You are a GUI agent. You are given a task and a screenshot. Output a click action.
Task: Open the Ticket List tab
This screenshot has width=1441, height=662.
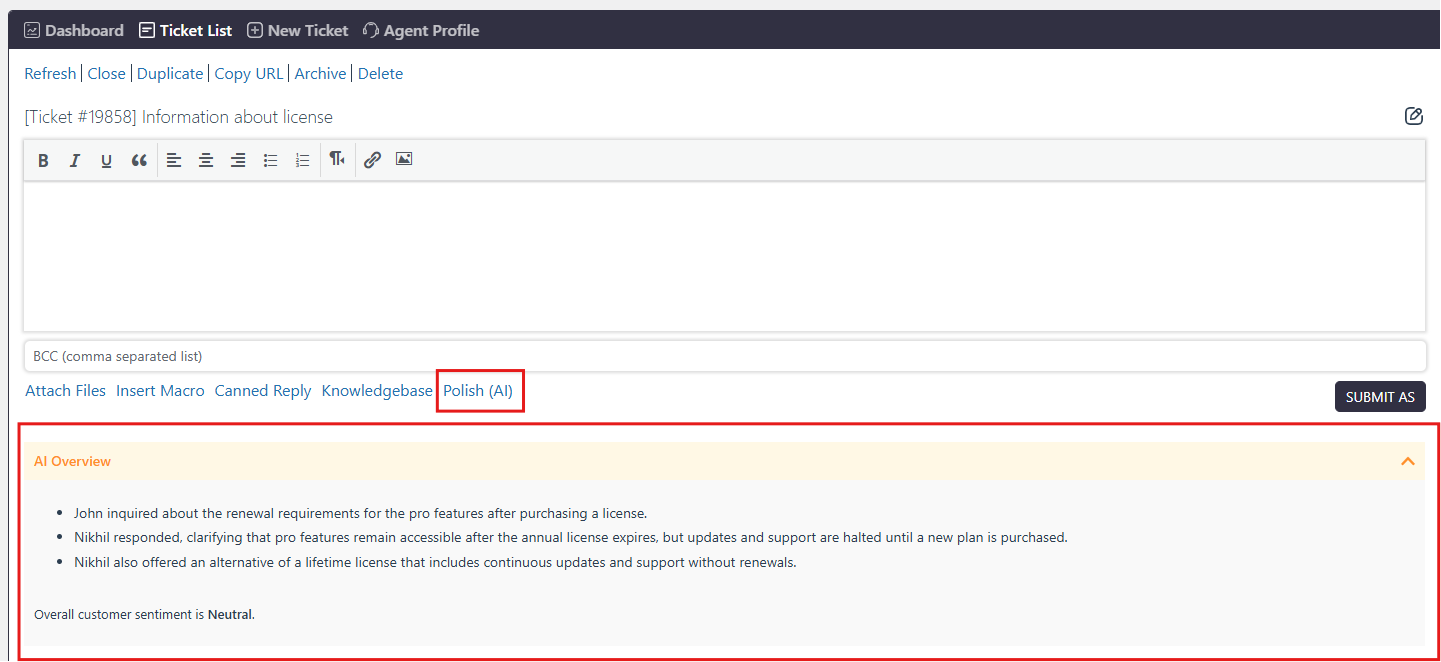(x=186, y=31)
